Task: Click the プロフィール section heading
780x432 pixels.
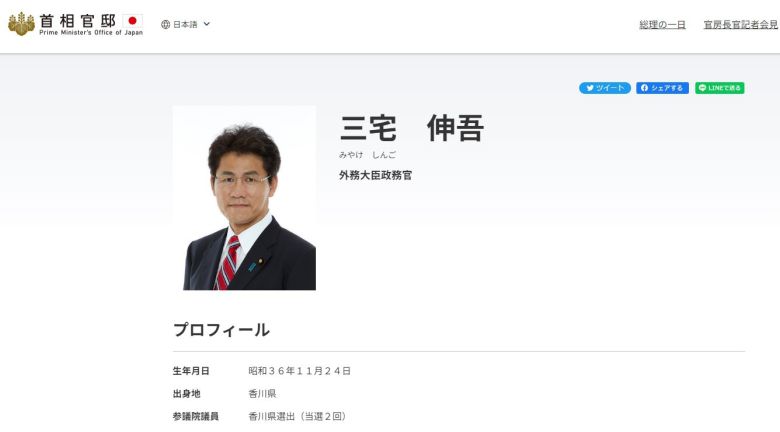Action: coord(221,330)
